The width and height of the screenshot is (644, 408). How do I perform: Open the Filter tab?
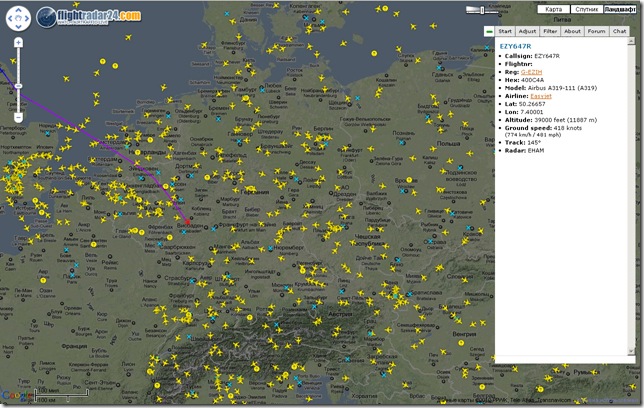(x=550, y=31)
